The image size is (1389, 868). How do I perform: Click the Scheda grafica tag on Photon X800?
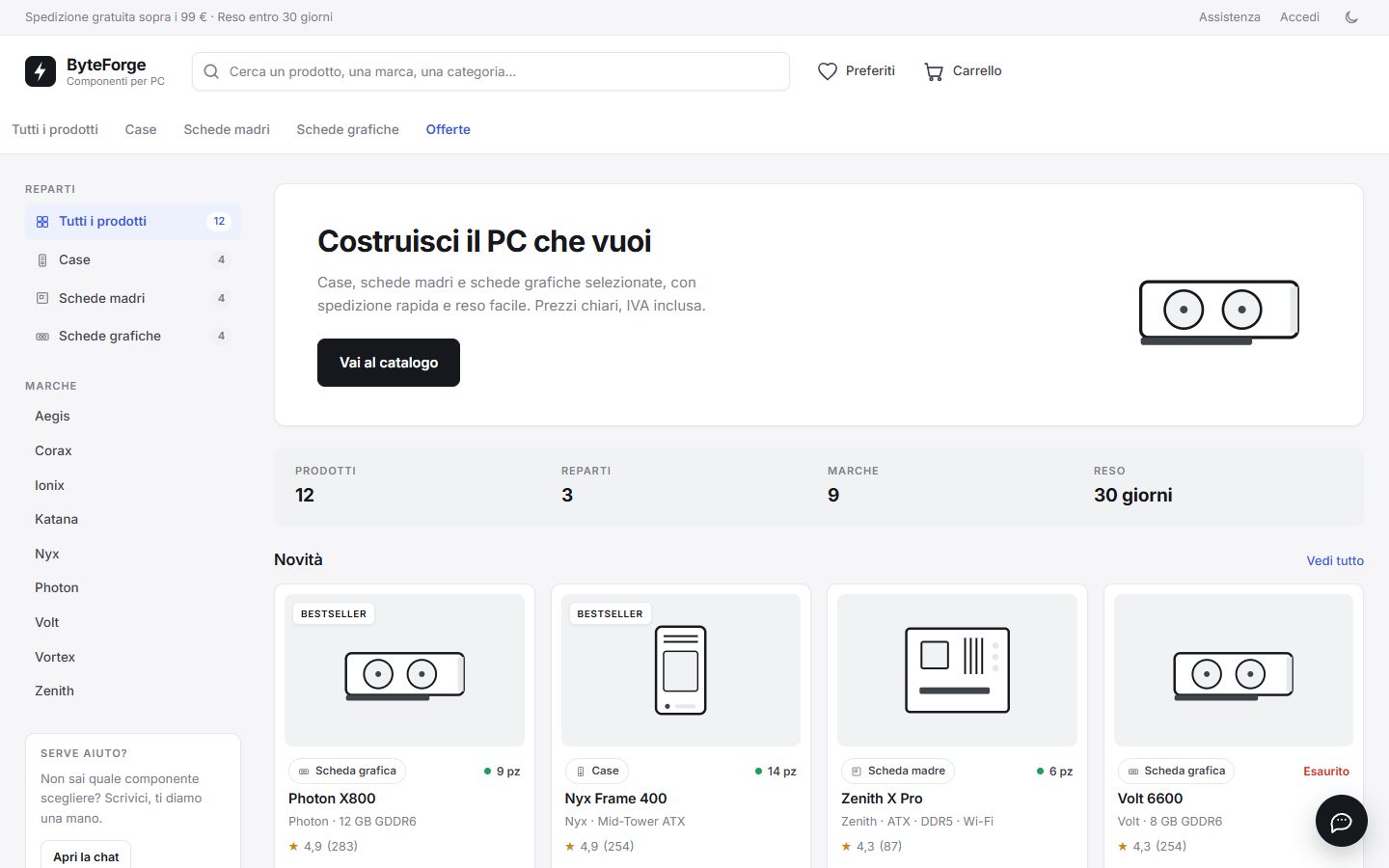347,772
